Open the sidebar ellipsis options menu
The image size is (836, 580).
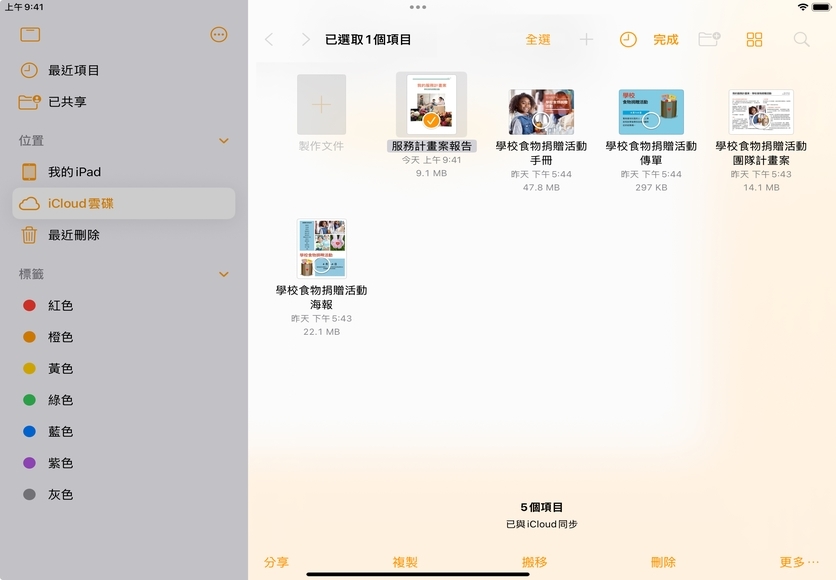(219, 35)
